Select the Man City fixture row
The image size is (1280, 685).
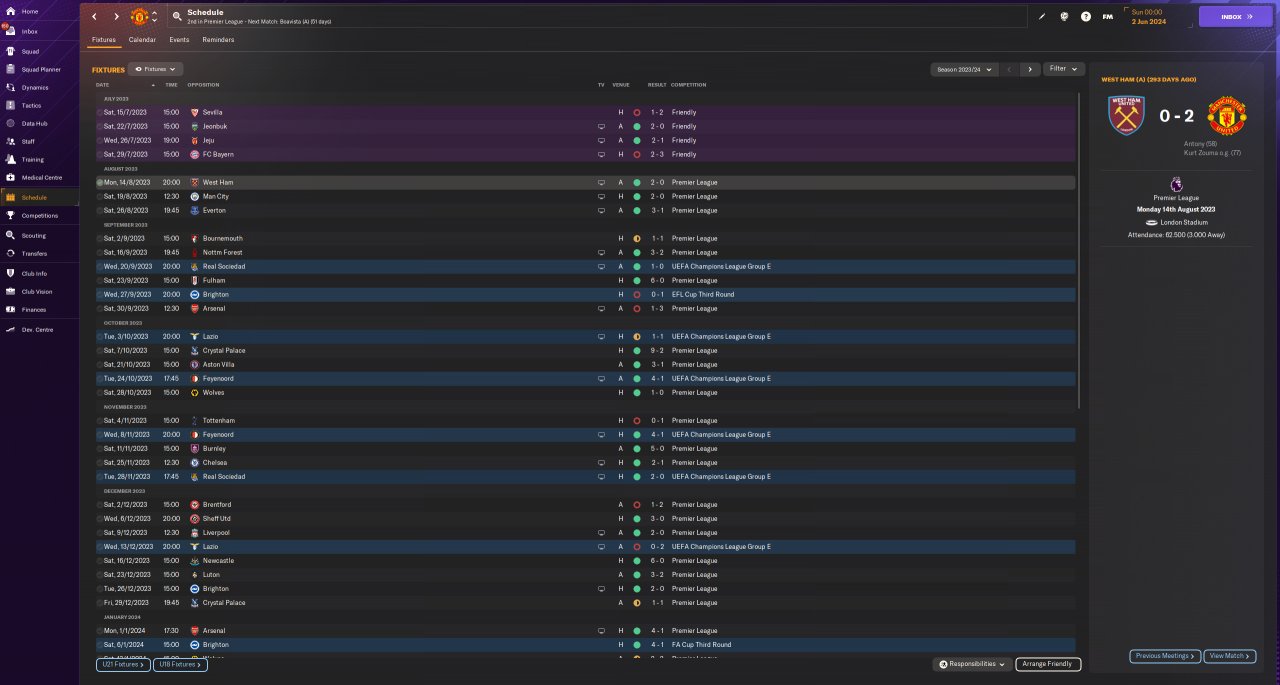pyautogui.click(x=585, y=197)
